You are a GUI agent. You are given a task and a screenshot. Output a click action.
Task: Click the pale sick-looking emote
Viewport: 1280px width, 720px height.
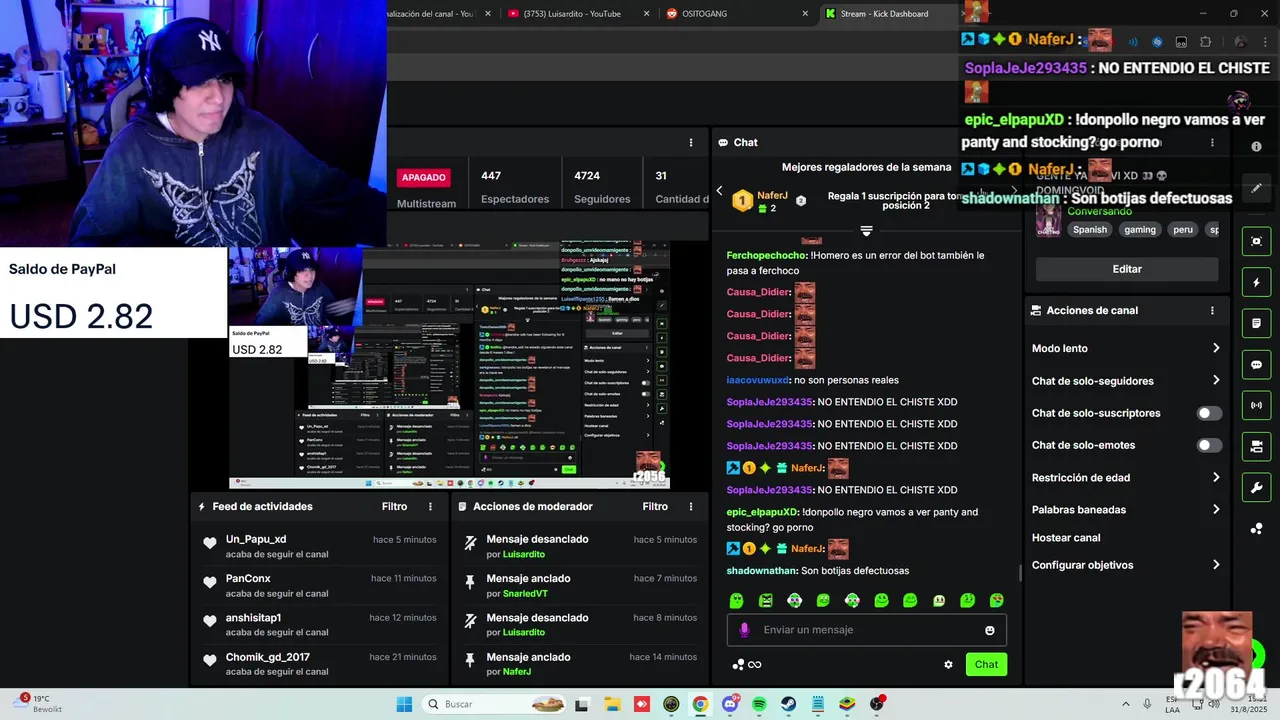[939, 601]
